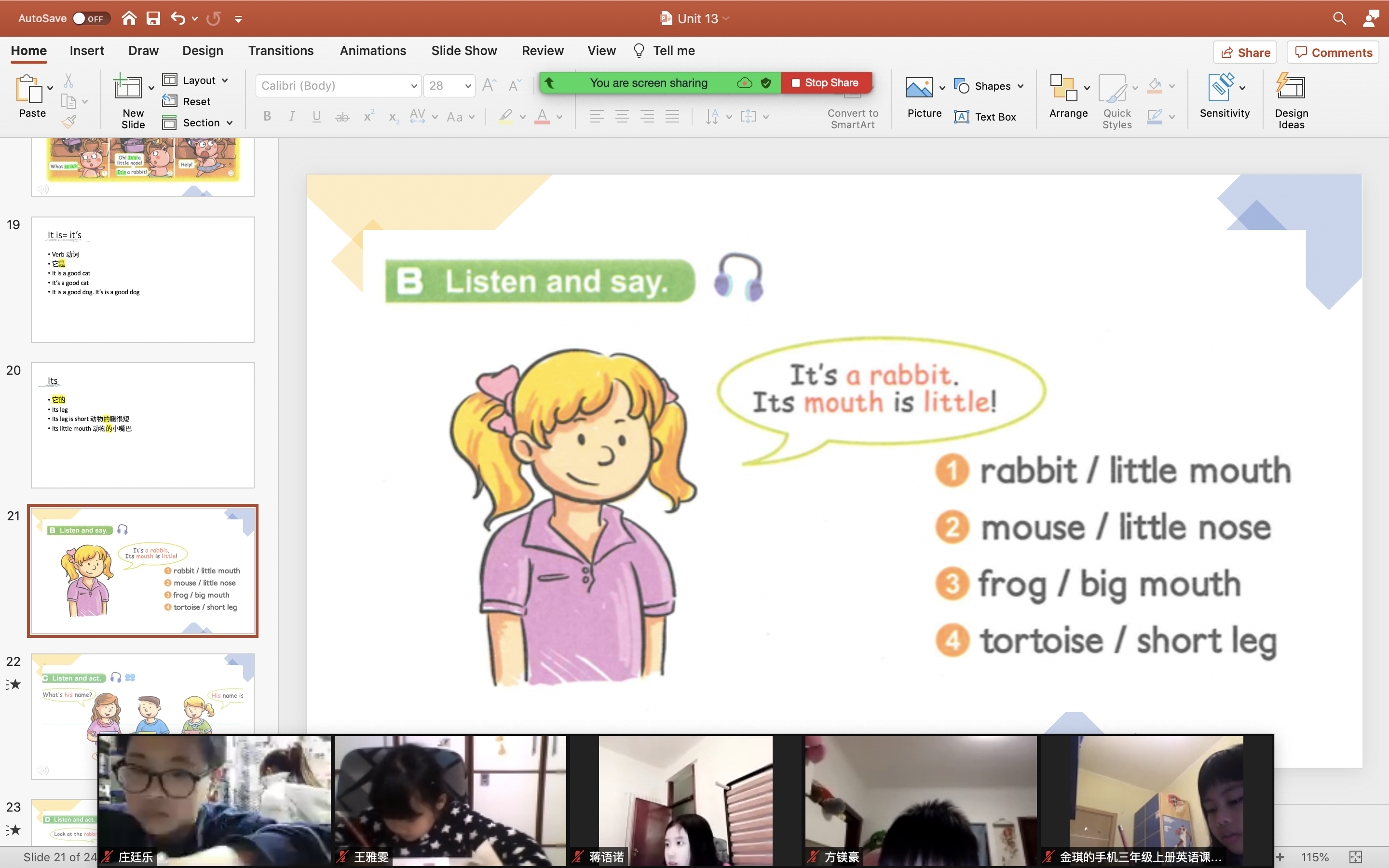Click fit slide to window icon
This screenshot has height=868, width=1389.
coord(1356,857)
